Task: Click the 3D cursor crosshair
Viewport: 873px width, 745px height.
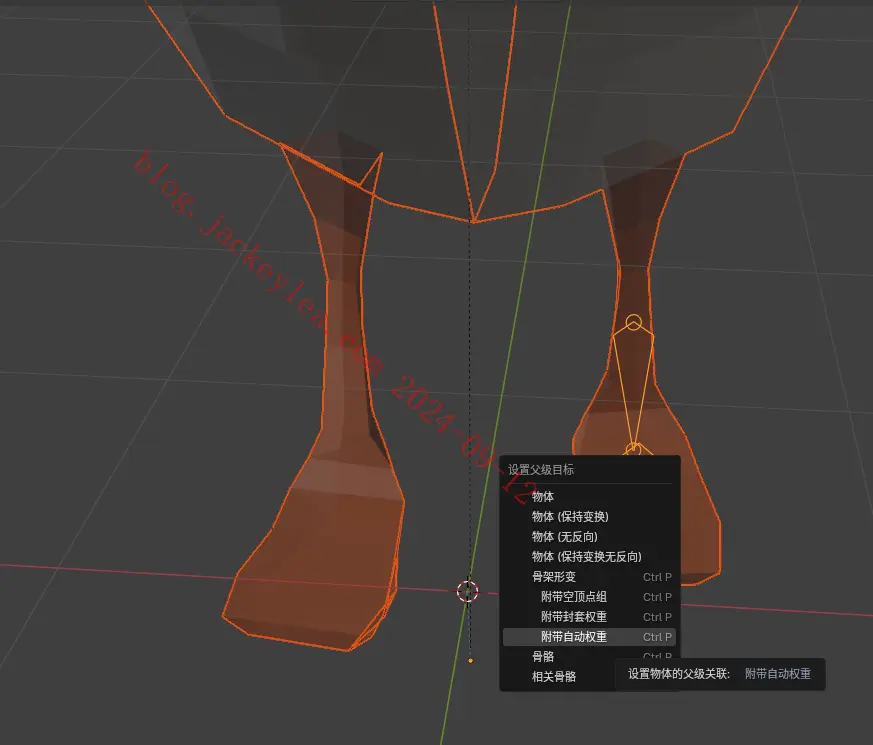Action: click(x=468, y=591)
